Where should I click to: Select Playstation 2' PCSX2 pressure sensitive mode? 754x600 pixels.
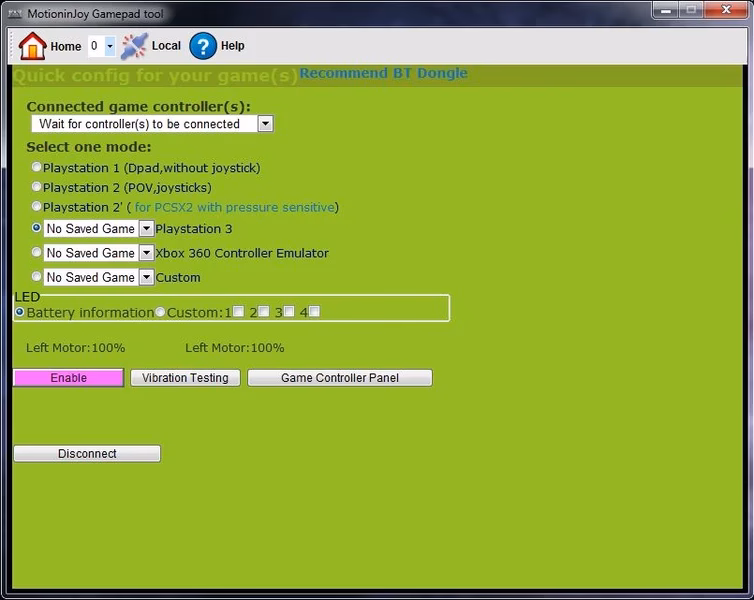coord(37,206)
